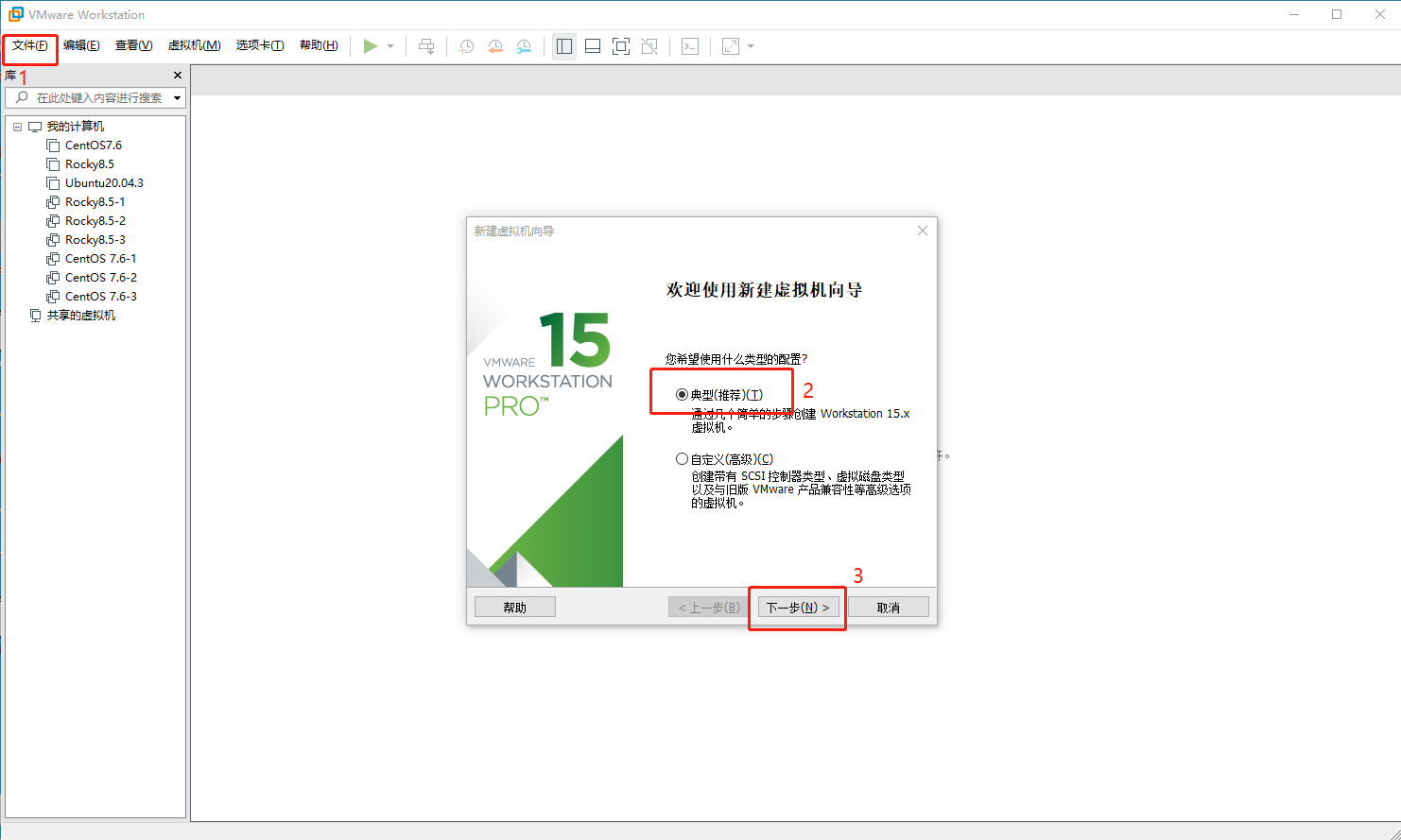This screenshot has height=840, width=1401.
Task: Open the 编辑(E) menu
Action: 81,46
